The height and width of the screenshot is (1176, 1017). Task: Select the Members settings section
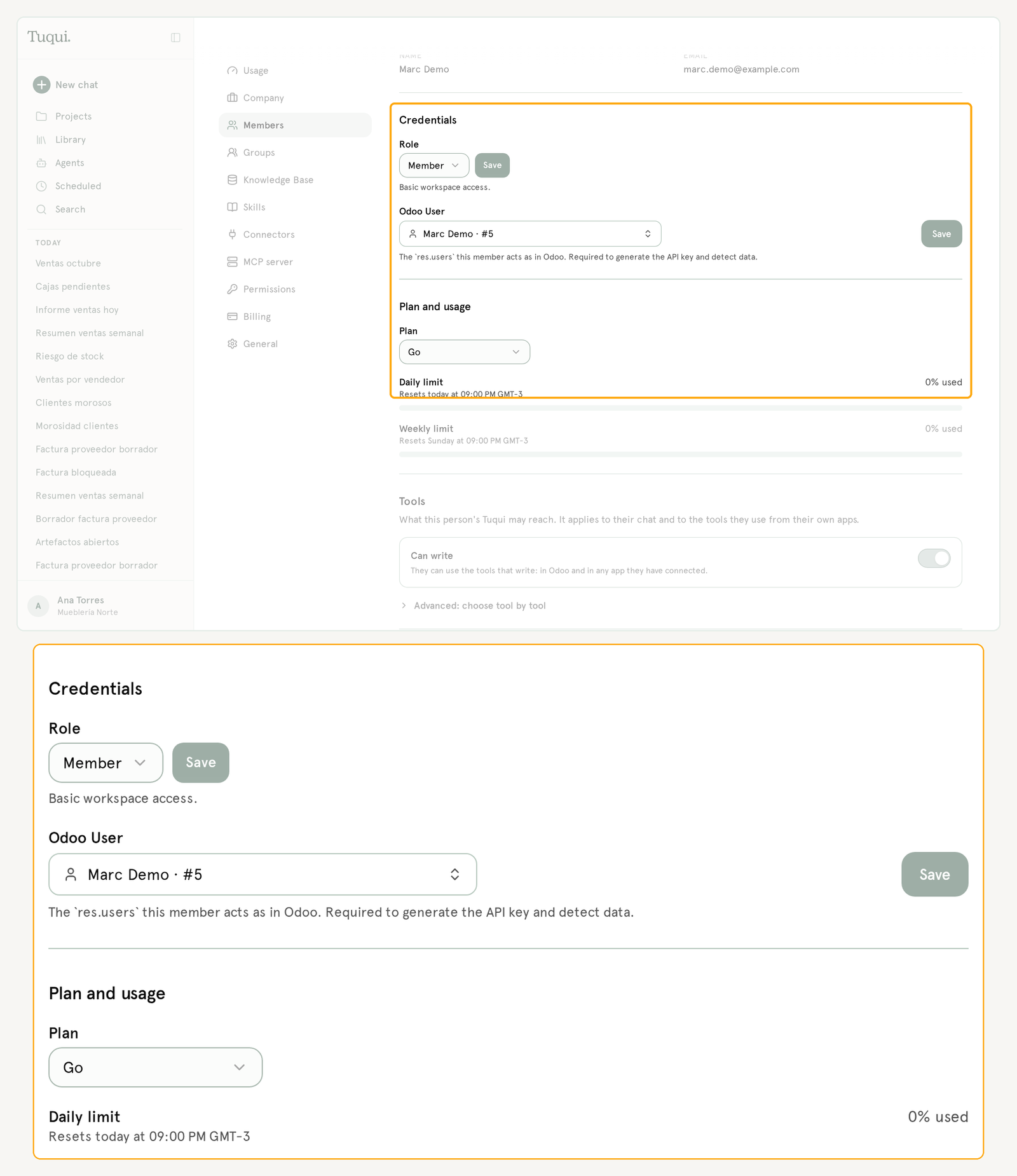295,125
